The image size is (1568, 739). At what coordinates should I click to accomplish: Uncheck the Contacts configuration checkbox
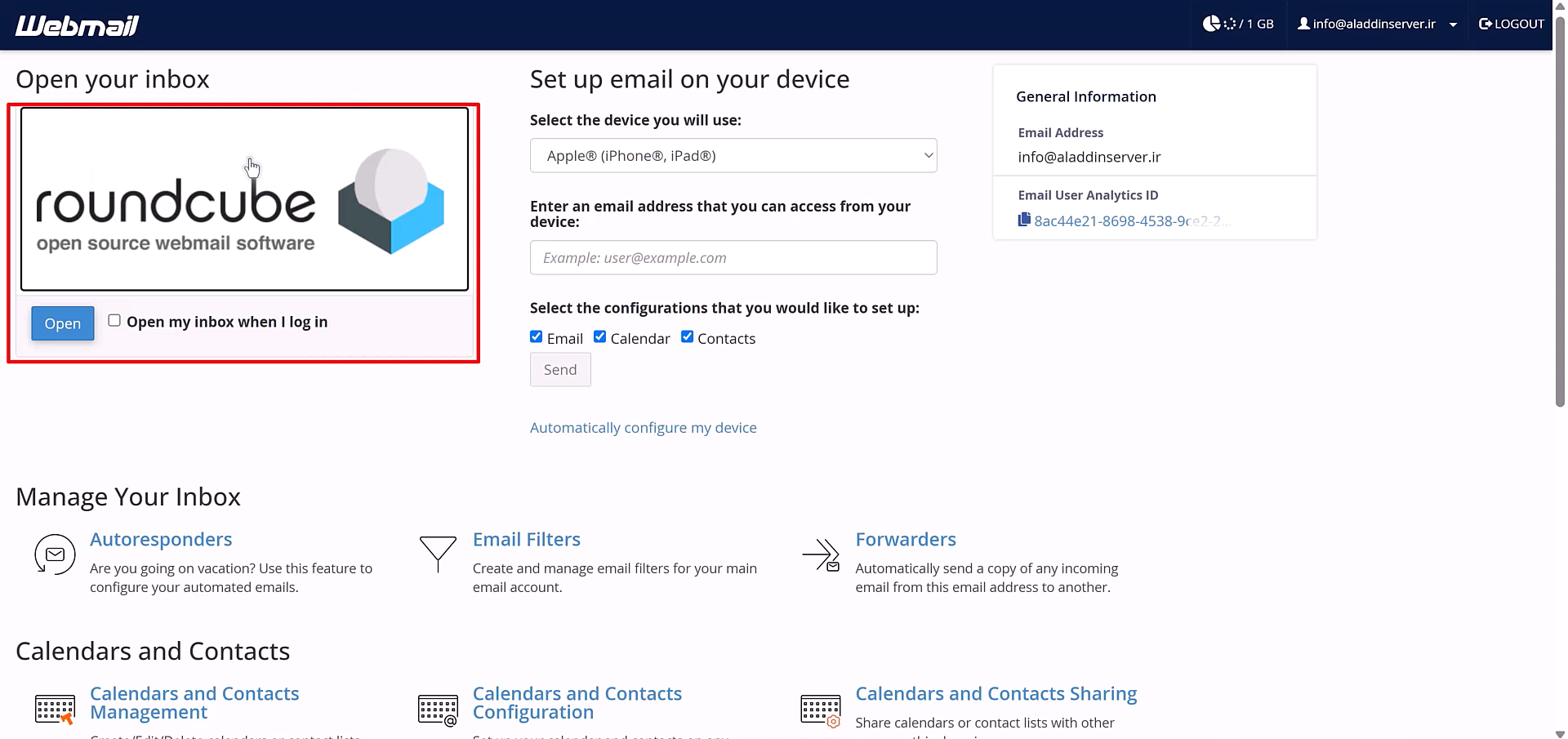click(687, 336)
